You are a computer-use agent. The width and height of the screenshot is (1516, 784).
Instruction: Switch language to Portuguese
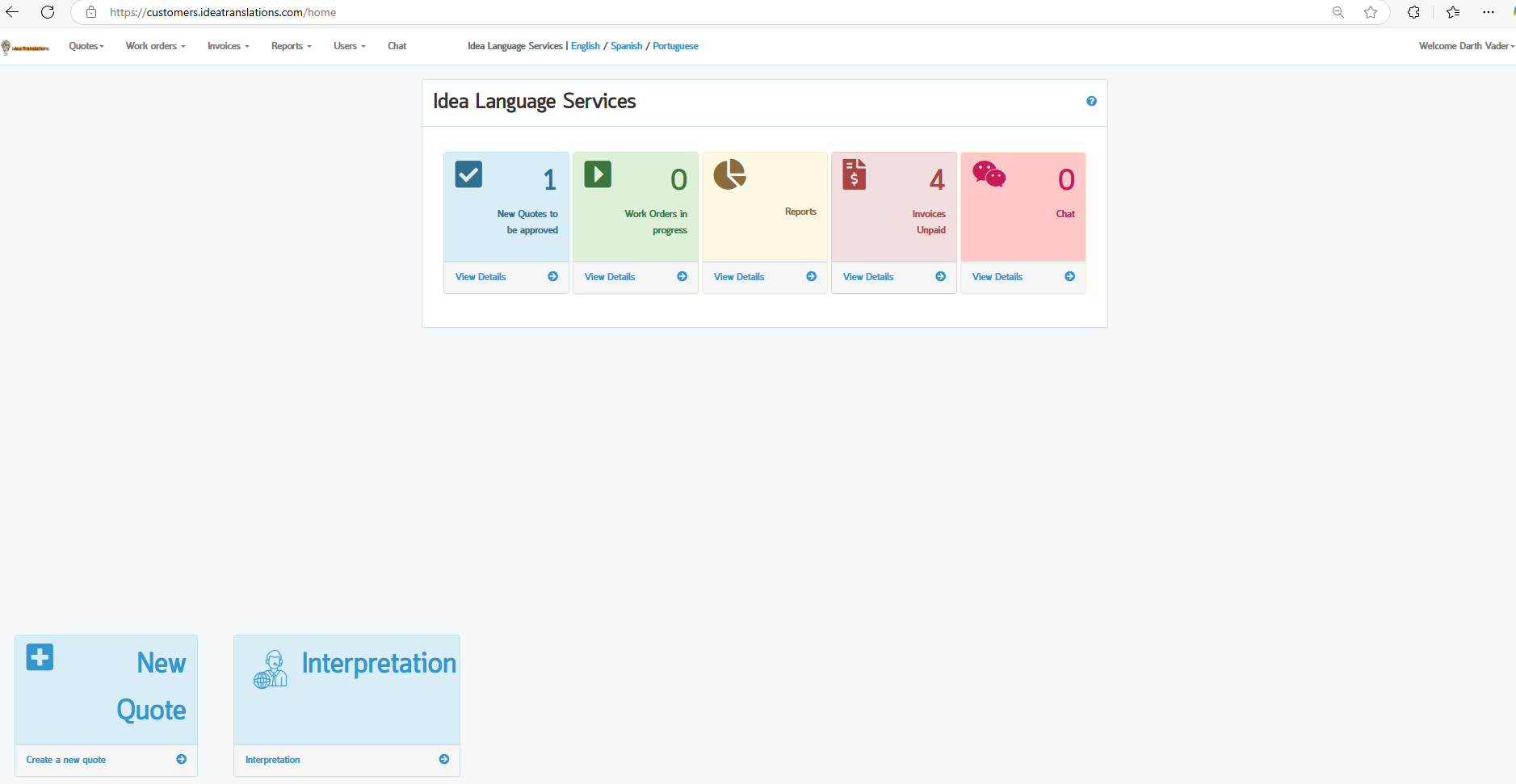coord(675,46)
